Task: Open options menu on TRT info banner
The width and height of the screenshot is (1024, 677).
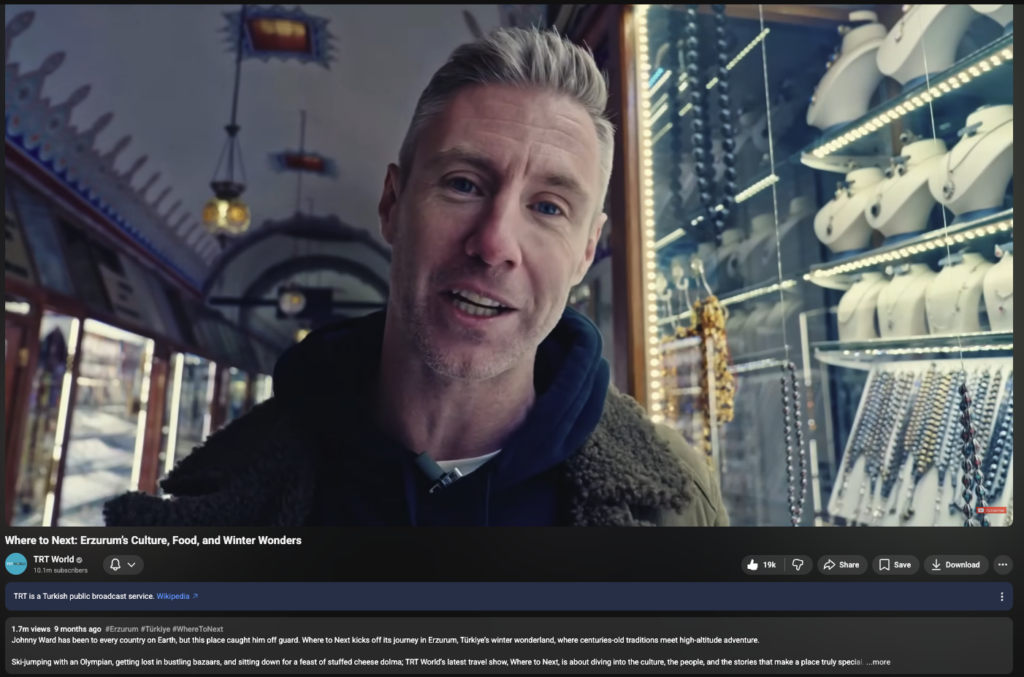Action: (1001, 597)
